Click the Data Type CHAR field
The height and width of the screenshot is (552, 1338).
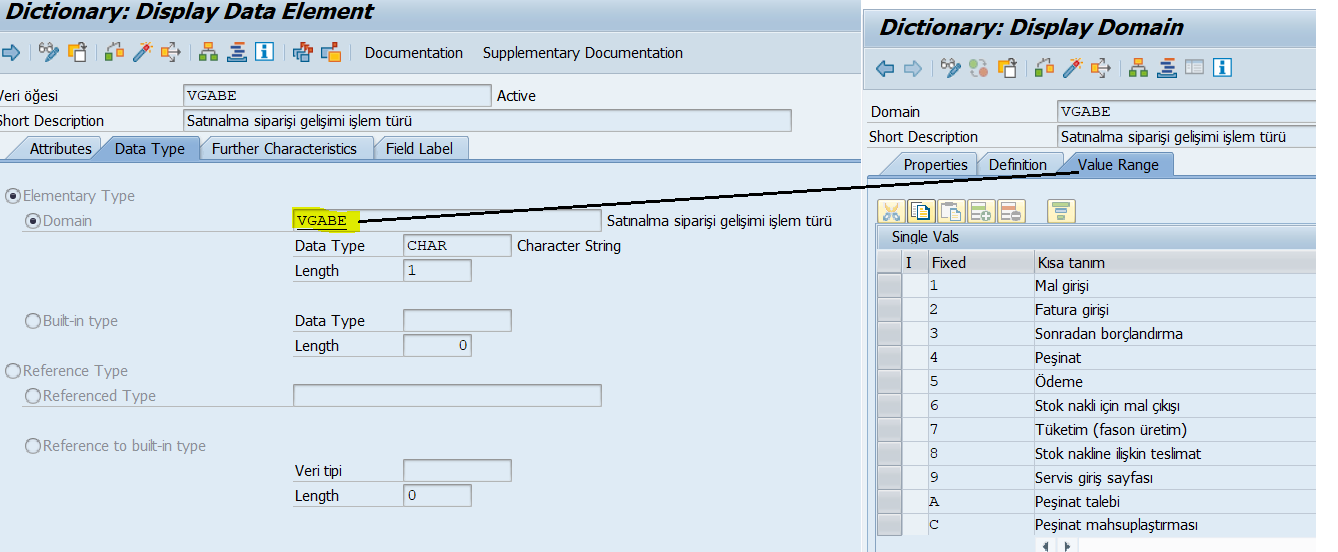(457, 246)
